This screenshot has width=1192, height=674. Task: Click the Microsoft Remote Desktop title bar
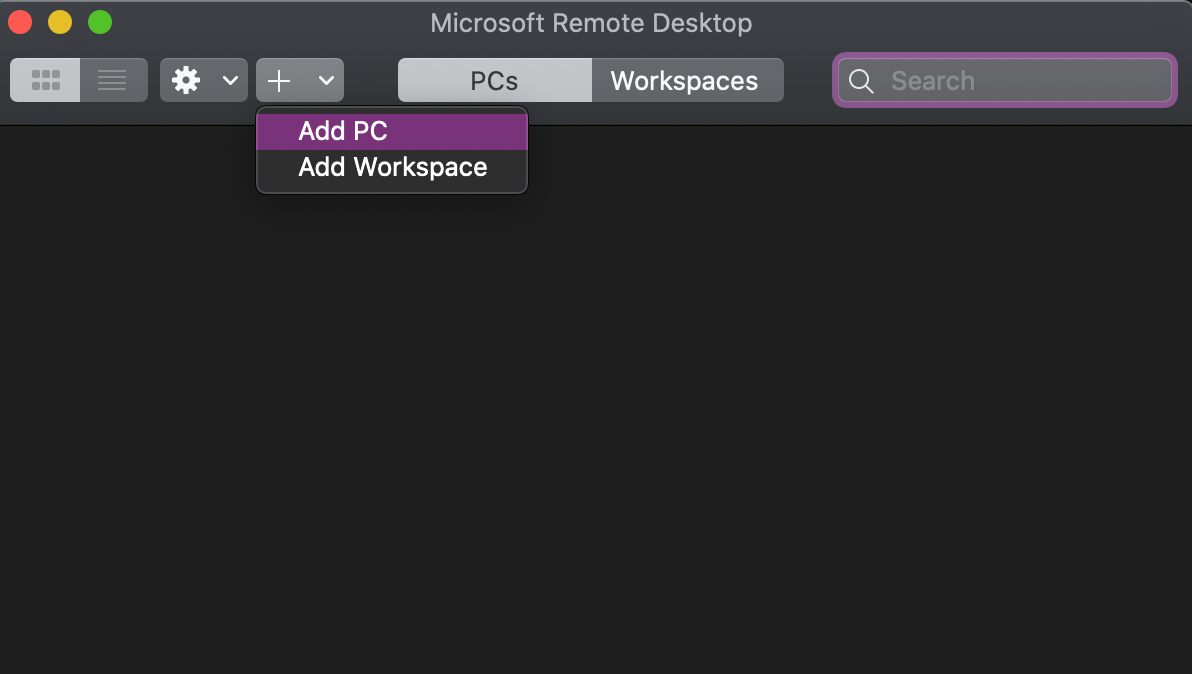point(591,22)
